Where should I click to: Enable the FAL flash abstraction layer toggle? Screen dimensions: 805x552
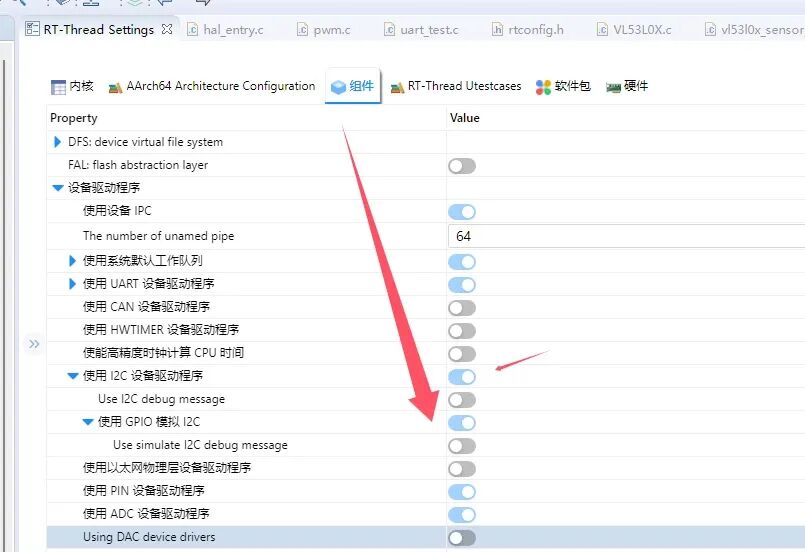click(462, 165)
